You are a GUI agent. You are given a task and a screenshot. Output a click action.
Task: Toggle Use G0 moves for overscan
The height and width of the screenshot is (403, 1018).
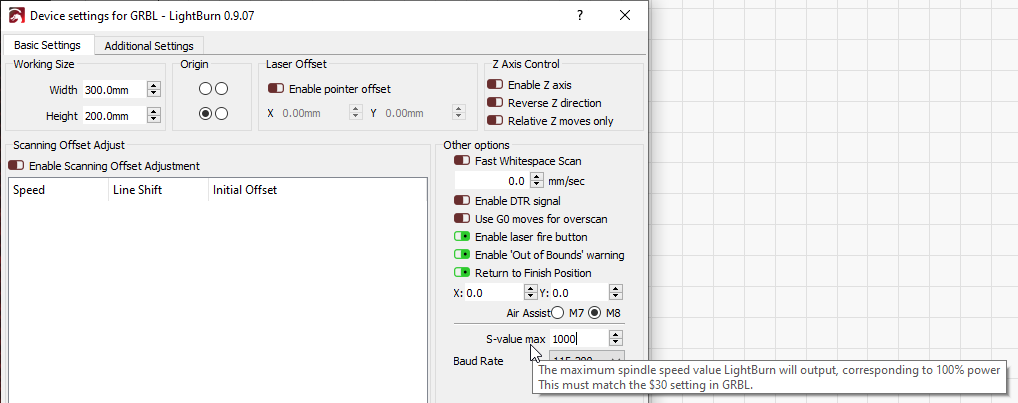coord(462,219)
